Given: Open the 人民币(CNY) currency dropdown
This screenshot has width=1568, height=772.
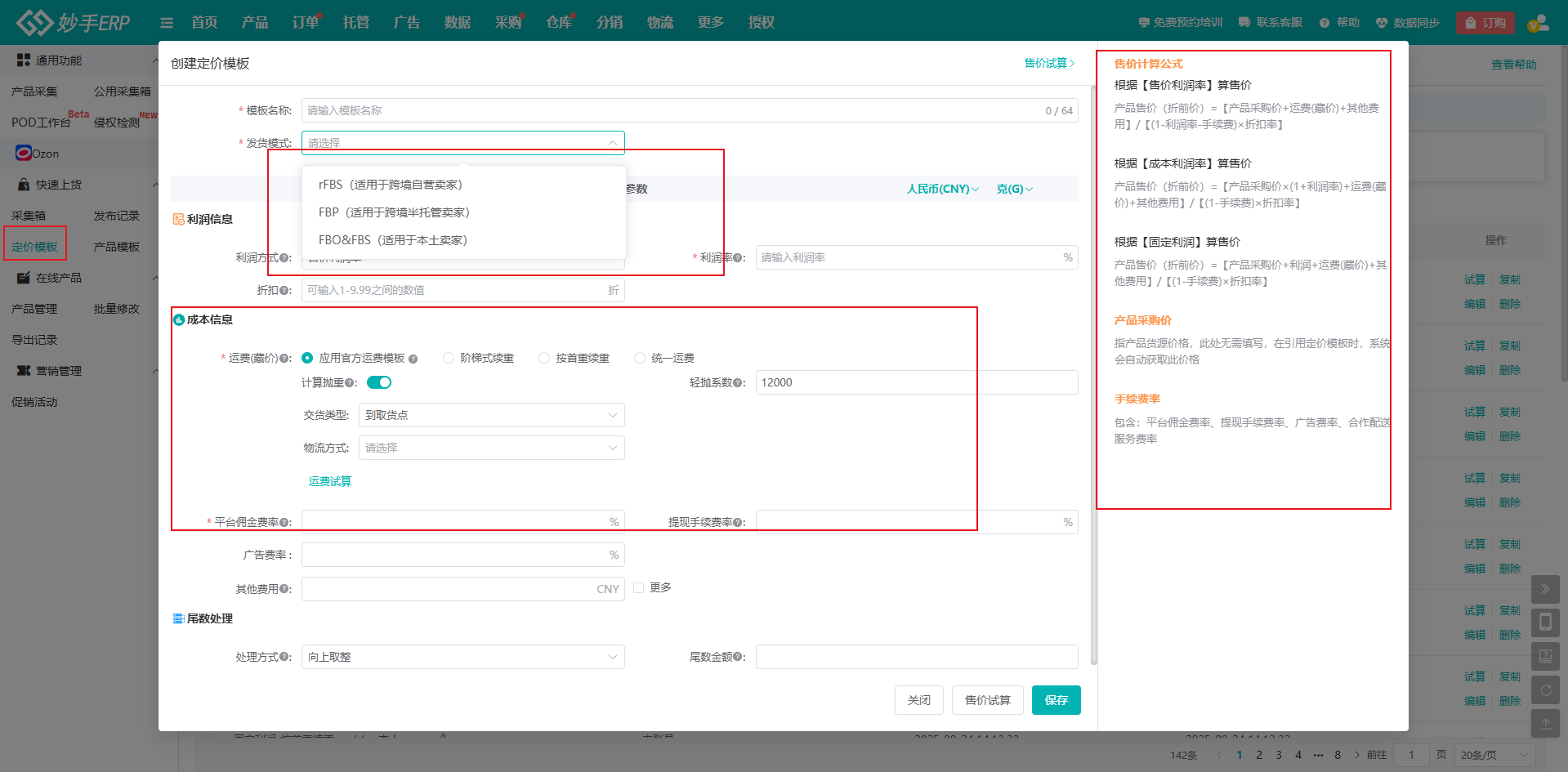Looking at the screenshot, I should pyautogui.click(x=942, y=189).
